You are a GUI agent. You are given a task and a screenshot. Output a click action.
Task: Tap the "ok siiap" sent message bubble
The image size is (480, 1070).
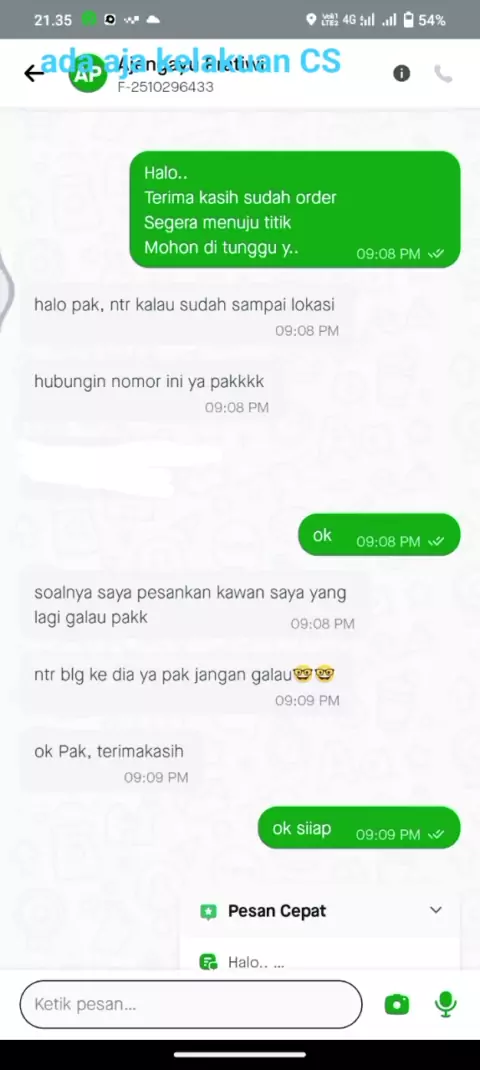(x=359, y=828)
